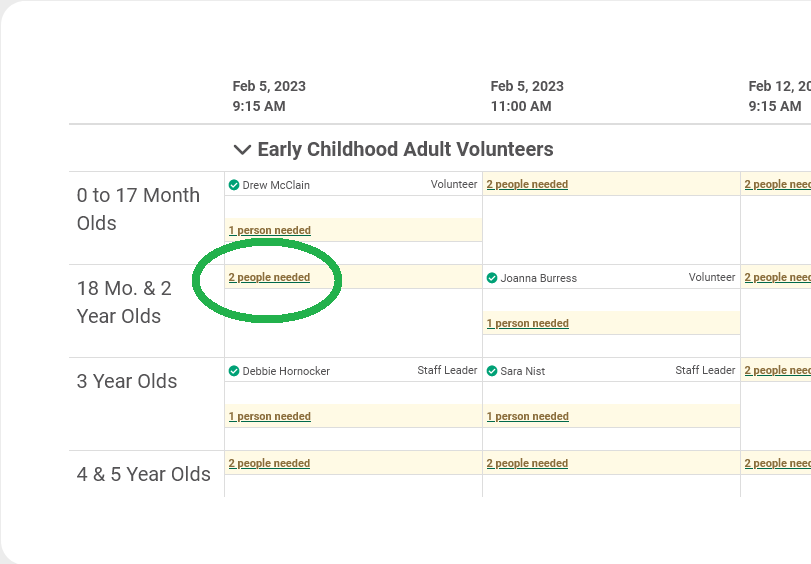Select the 3 Year Olds row label
Screen dimensions: 811x564
click(127, 381)
